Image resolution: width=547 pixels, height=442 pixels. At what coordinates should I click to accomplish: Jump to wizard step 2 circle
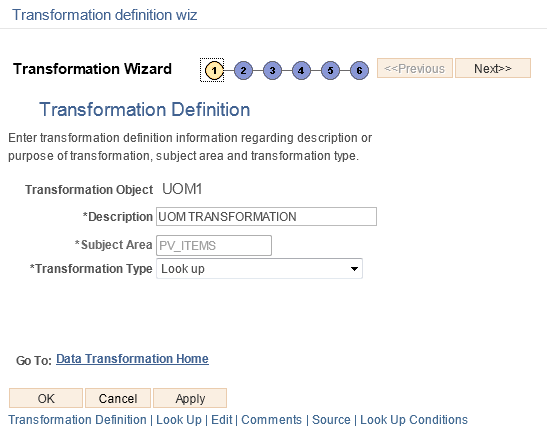click(243, 71)
